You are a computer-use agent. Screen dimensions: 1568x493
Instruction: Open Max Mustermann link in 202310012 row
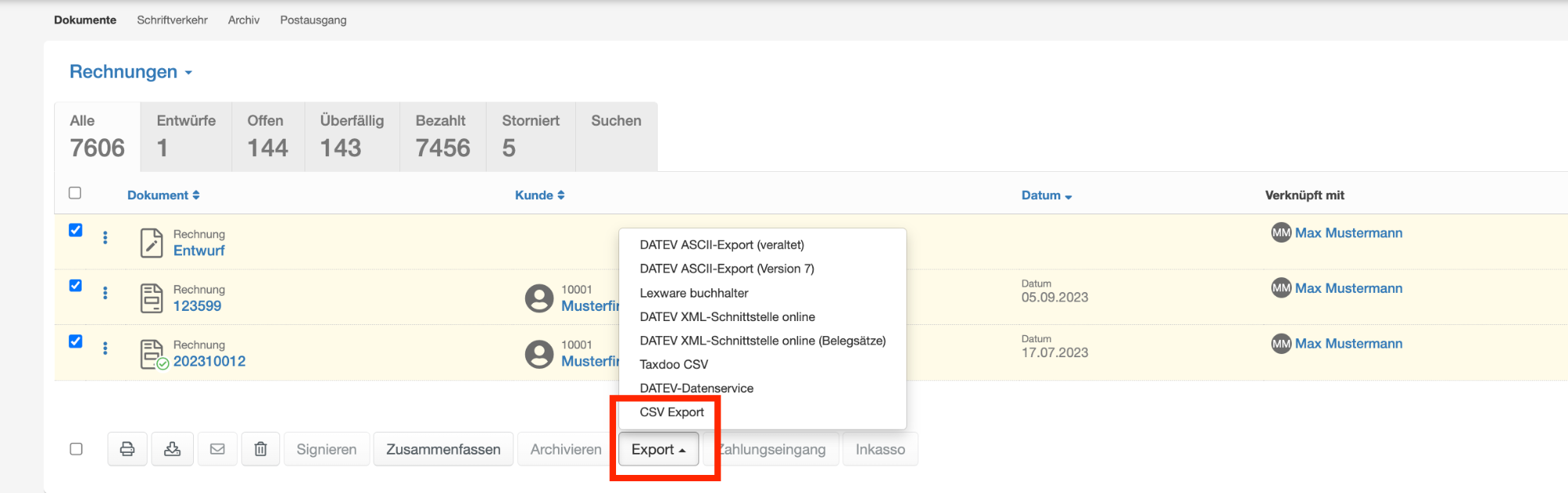(x=1348, y=344)
